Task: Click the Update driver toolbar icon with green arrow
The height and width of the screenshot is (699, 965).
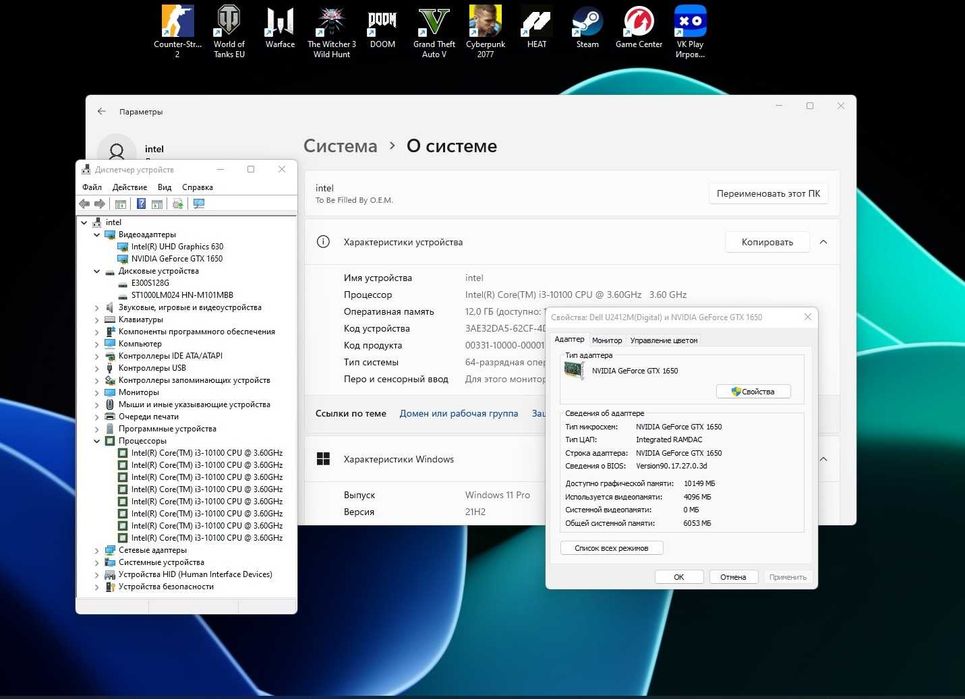Action: pos(177,204)
